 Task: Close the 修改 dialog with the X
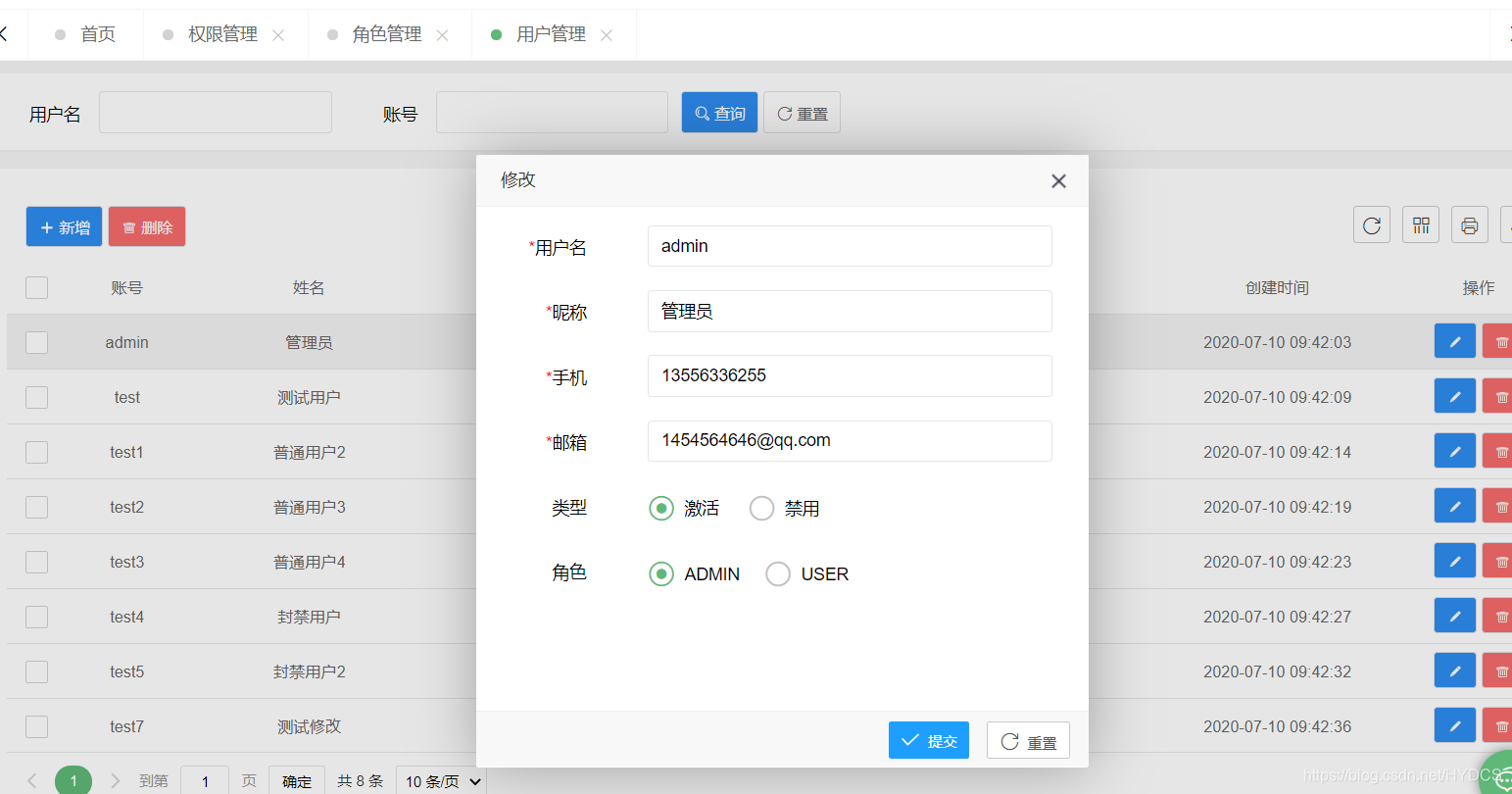1057,180
